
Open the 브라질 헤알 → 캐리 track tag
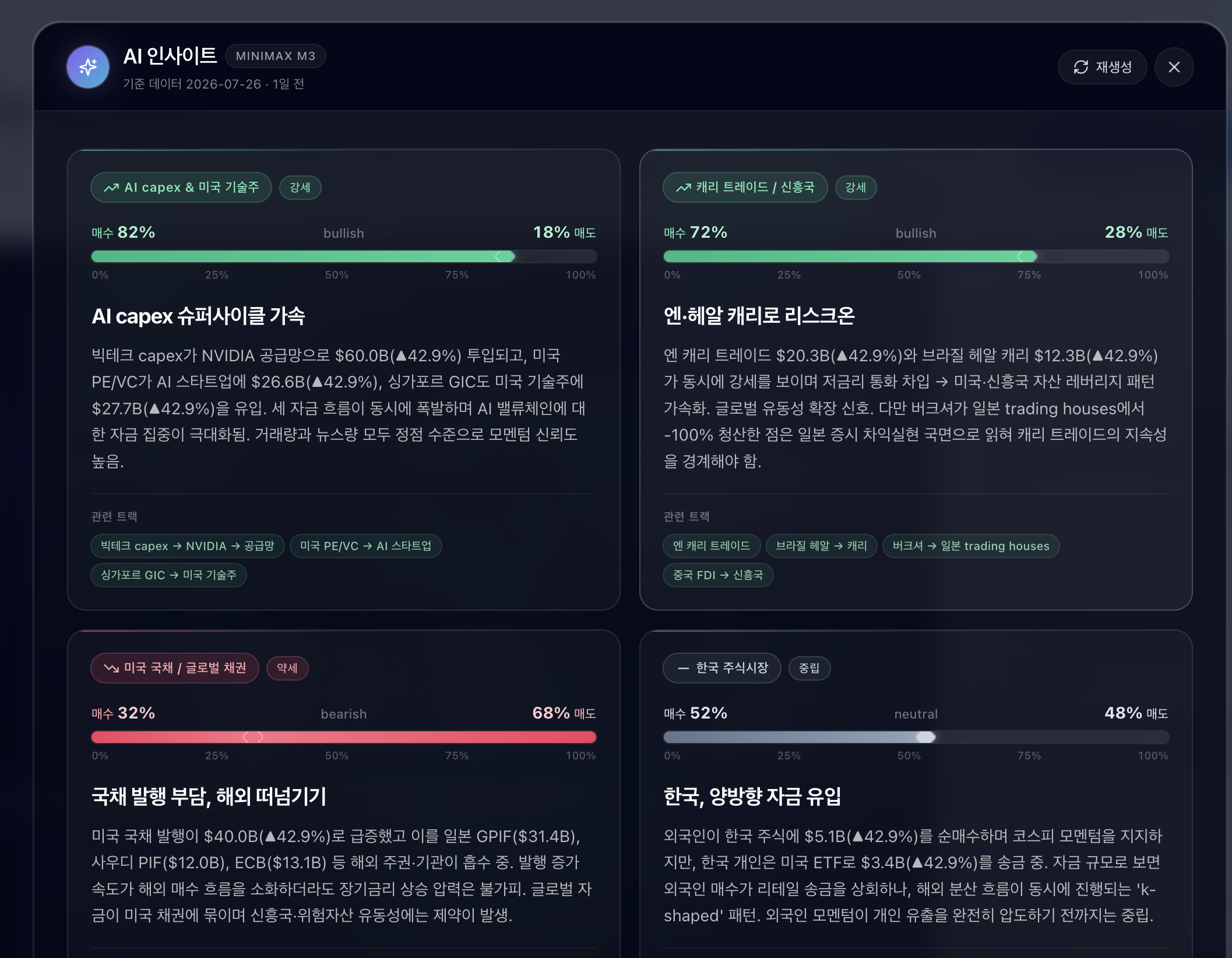(822, 546)
